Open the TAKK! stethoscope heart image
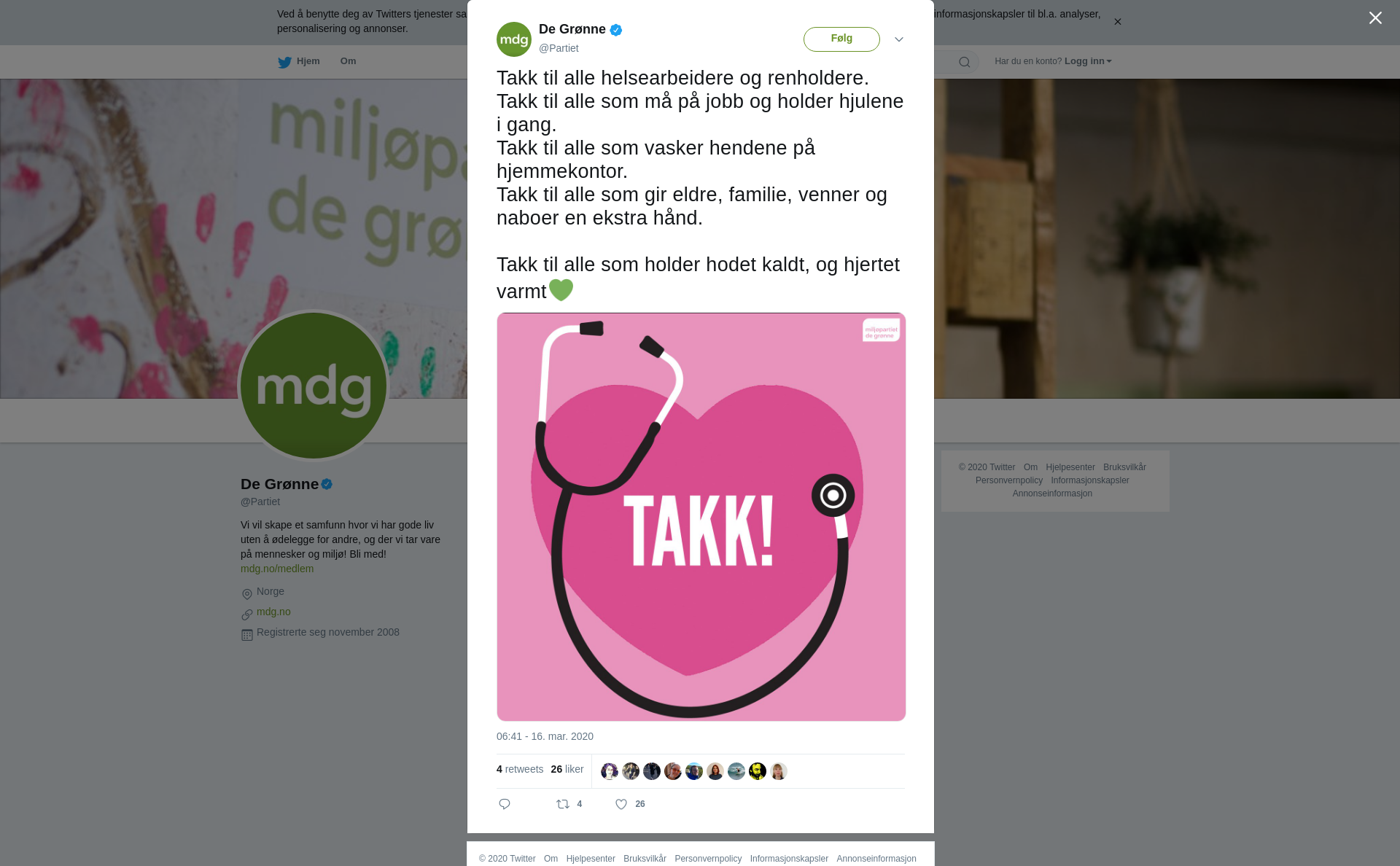The image size is (1400, 866). [x=701, y=517]
